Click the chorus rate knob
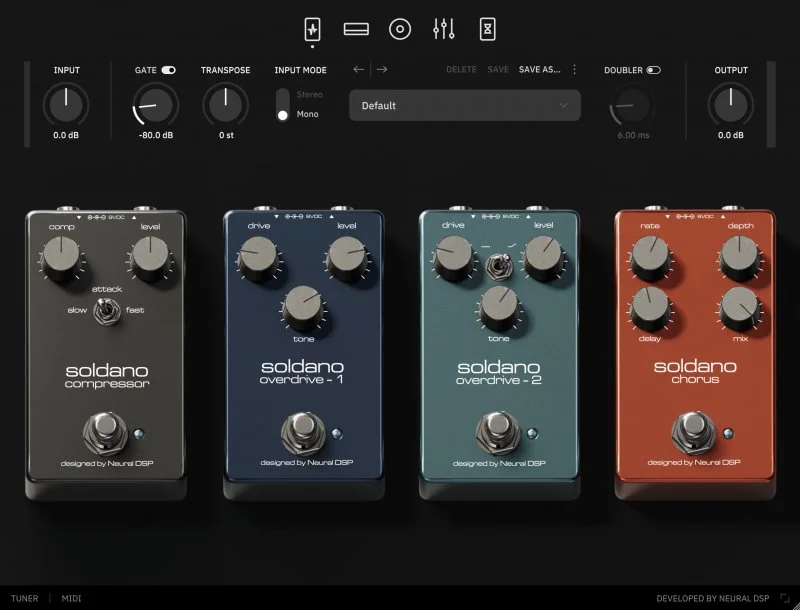Screen dimensions: 800x610 [x=649, y=257]
